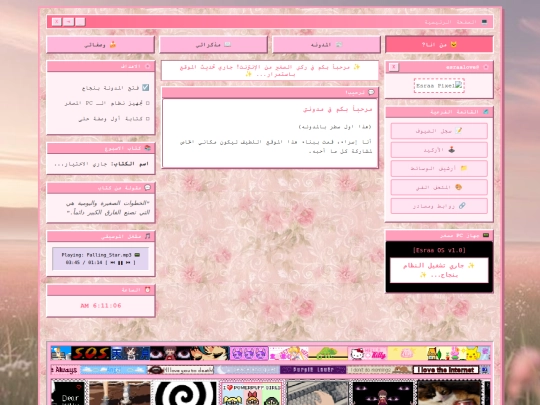The width and height of the screenshot is (540, 405).
Task: Click the palette icon on art museum button
Action: 458,187
